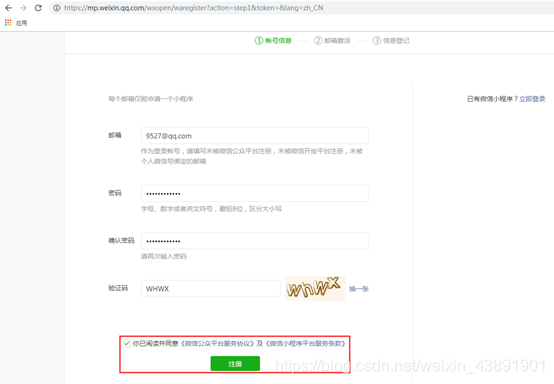554x384 pixels.
Task: Click the text 已有微信小程序？
Action: click(493, 99)
